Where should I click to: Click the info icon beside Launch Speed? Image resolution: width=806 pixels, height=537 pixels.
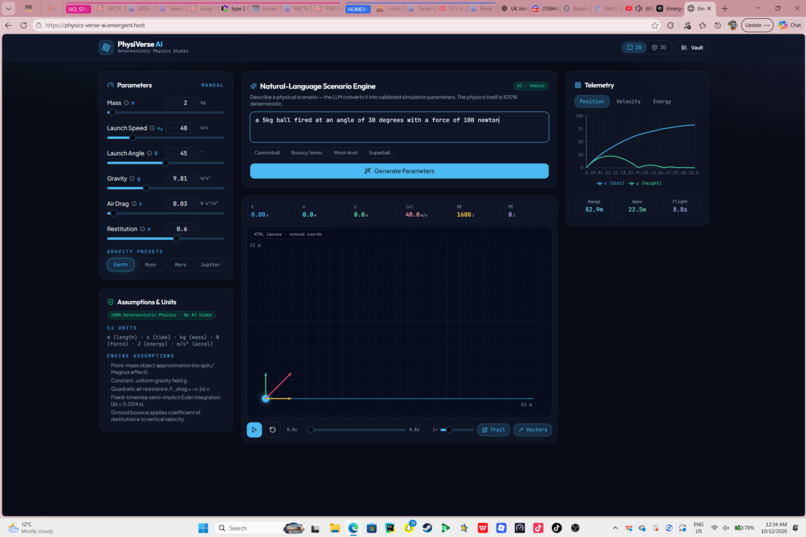coord(152,128)
